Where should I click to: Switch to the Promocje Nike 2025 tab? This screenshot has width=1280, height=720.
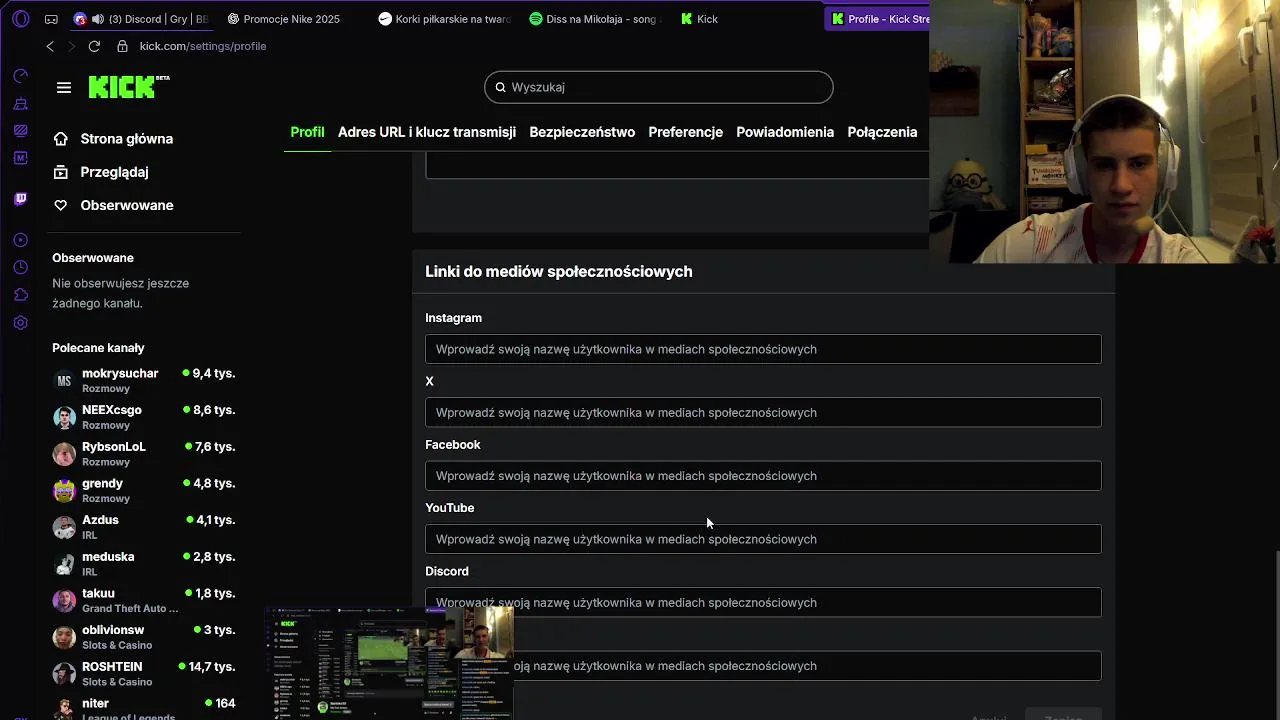coord(290,19)
